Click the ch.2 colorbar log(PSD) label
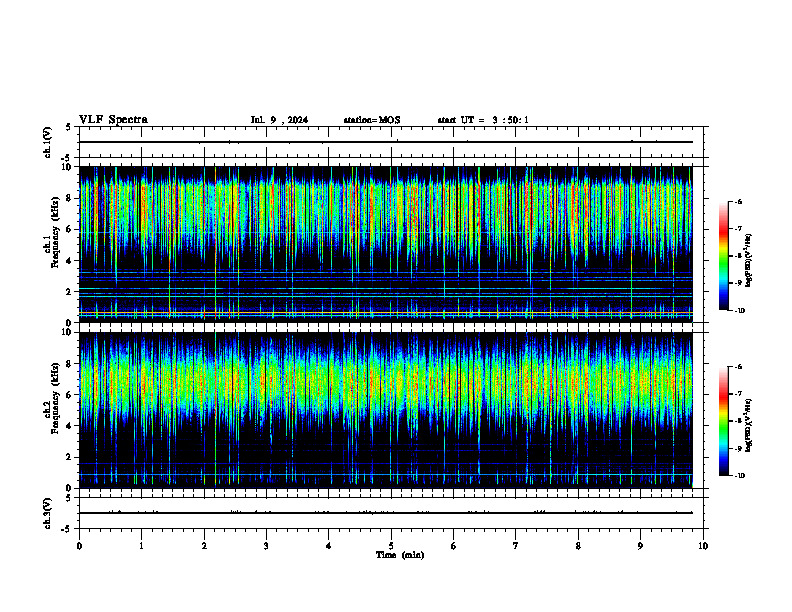This screenshot has width=792, height=612. 749,426
